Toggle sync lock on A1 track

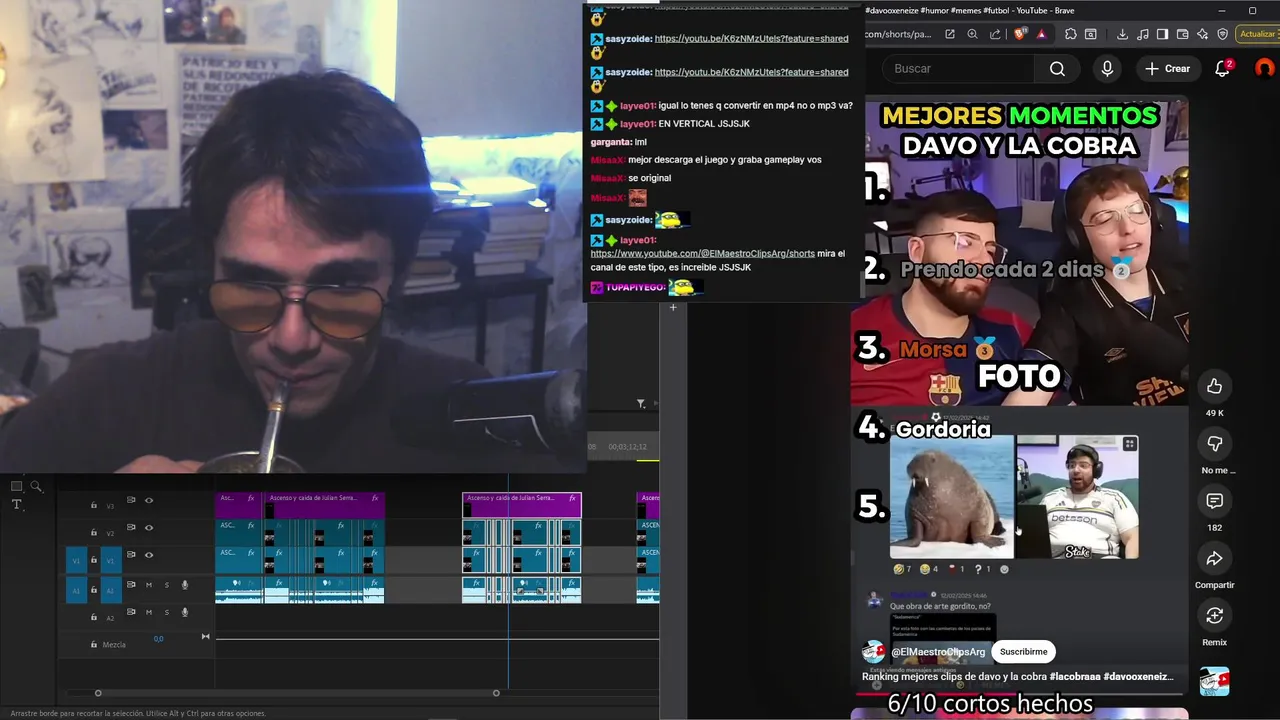[131, 584]
